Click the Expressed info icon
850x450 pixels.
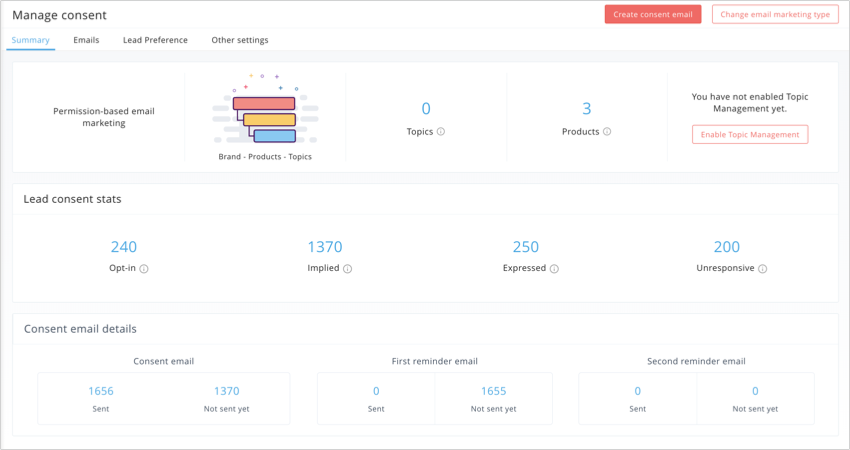pos(554,269)
